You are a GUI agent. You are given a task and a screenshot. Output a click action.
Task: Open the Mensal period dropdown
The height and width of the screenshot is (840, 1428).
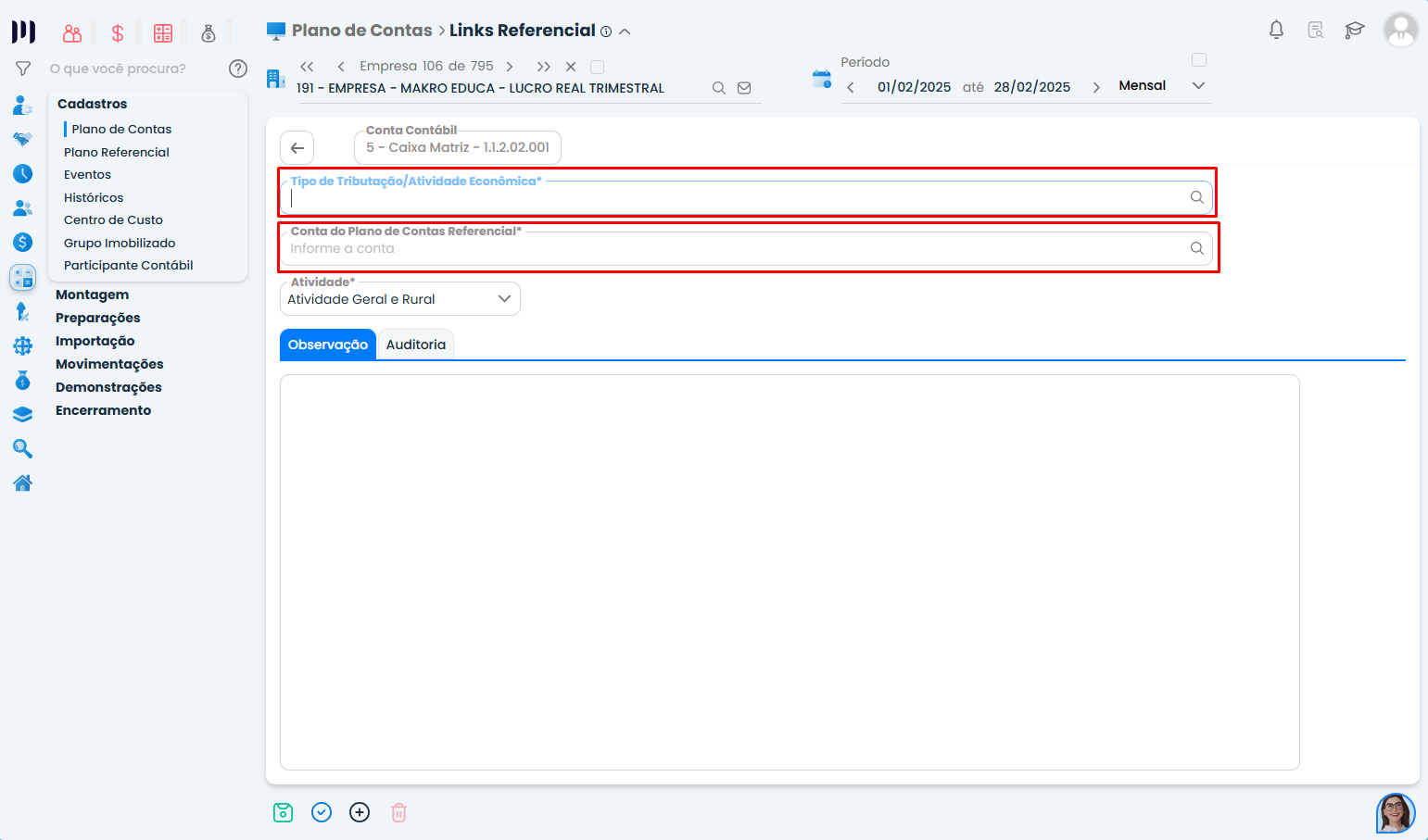[1198, 85]
